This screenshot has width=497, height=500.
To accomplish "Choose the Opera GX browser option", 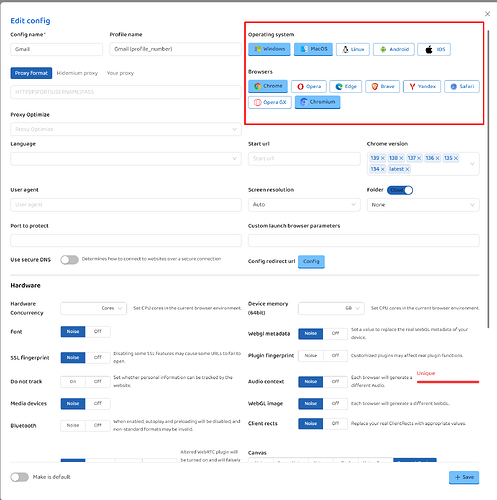I will coord(270,102).
